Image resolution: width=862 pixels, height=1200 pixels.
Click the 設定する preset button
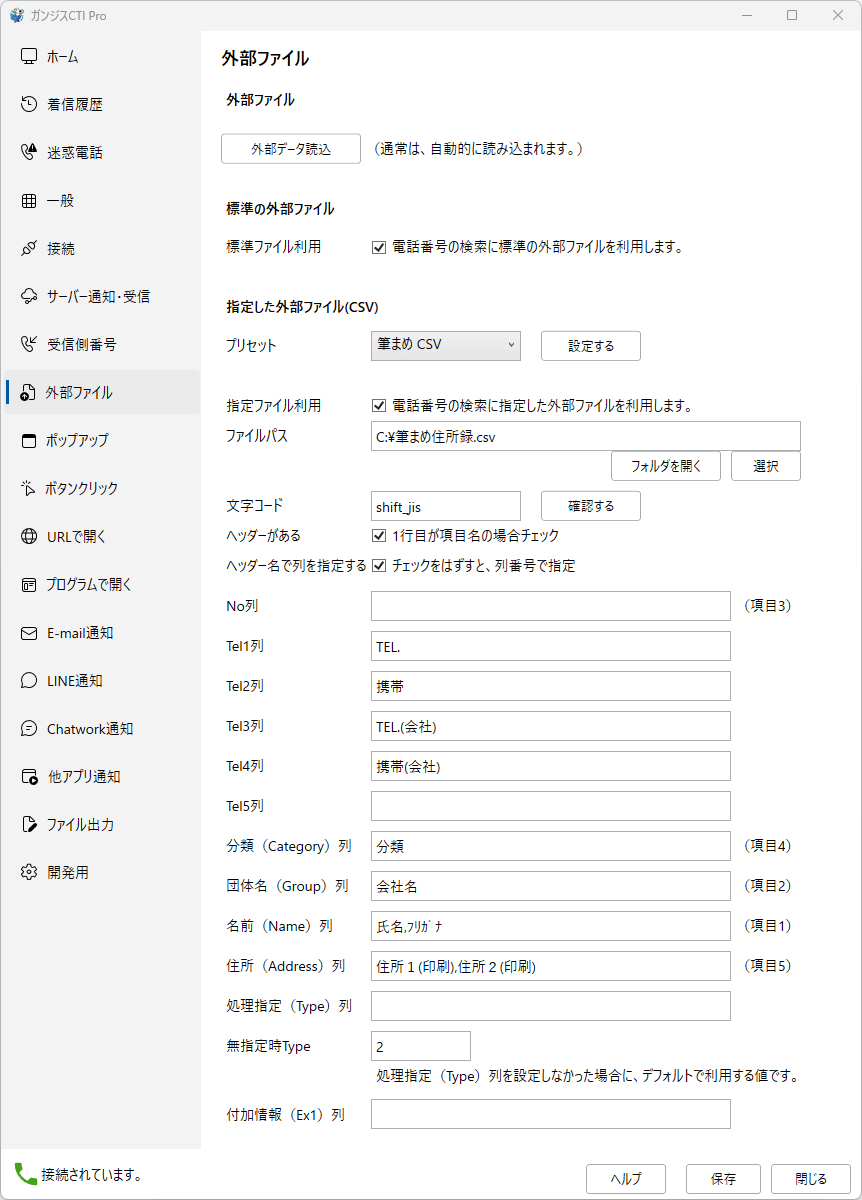click(x=591, y=346)
